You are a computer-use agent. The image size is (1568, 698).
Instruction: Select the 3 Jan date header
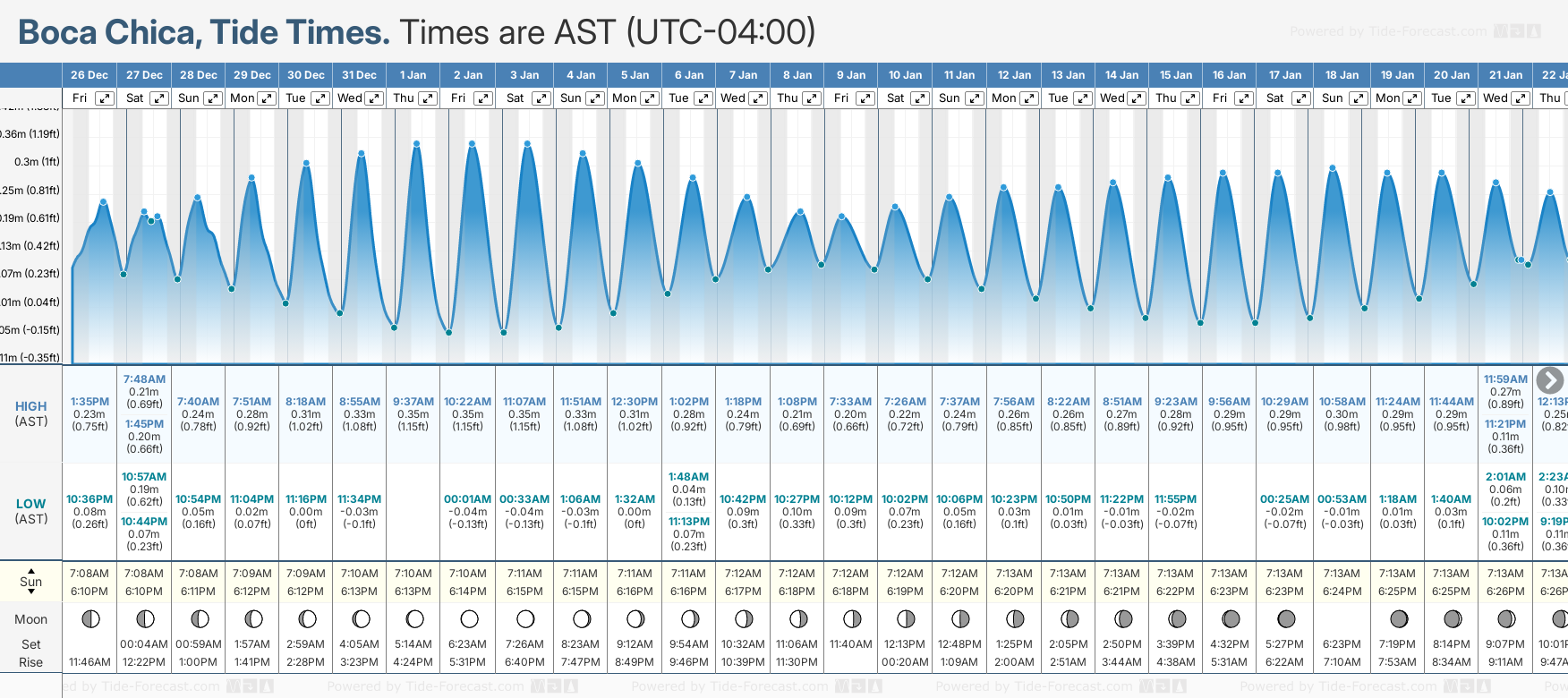click(x=524, y=75)
